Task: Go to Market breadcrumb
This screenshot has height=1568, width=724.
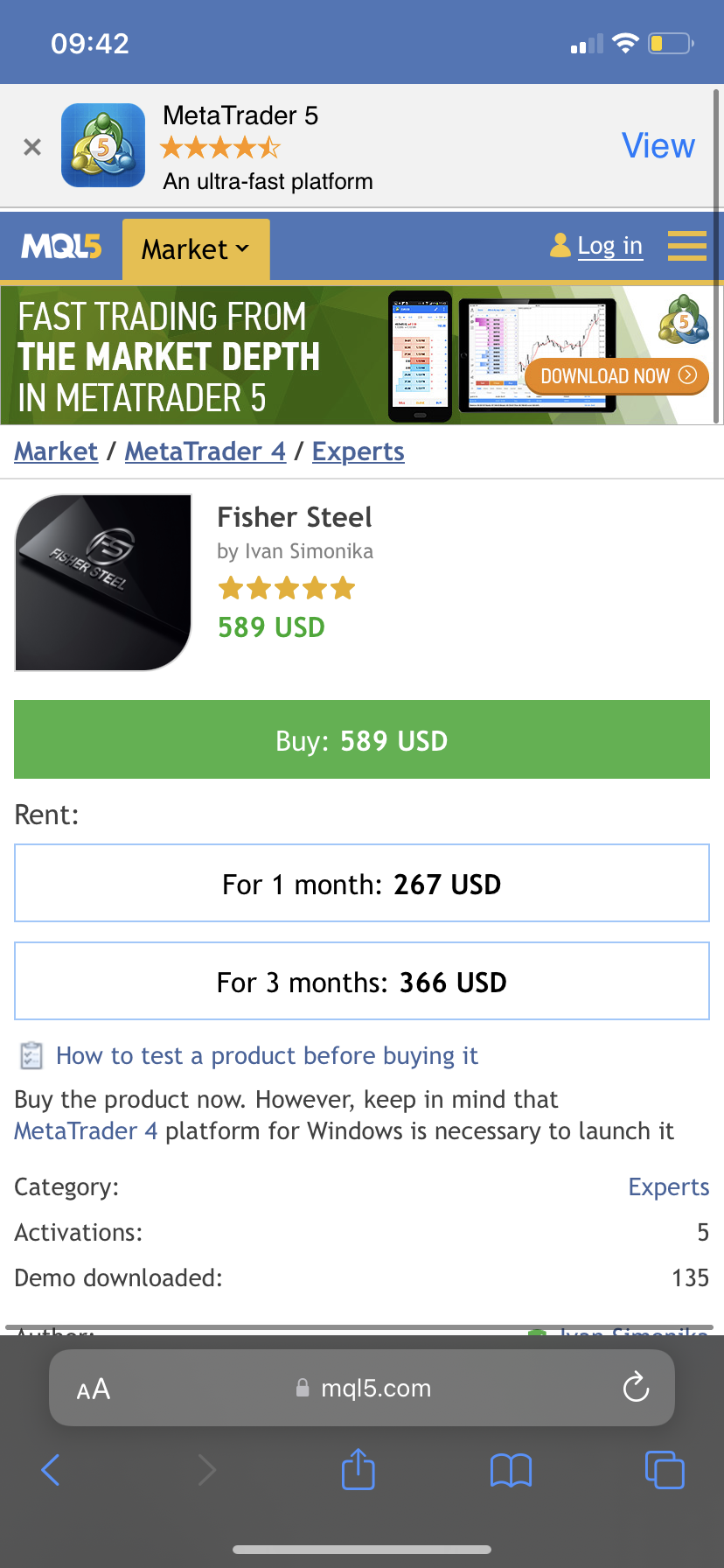Action: point(56,451)
